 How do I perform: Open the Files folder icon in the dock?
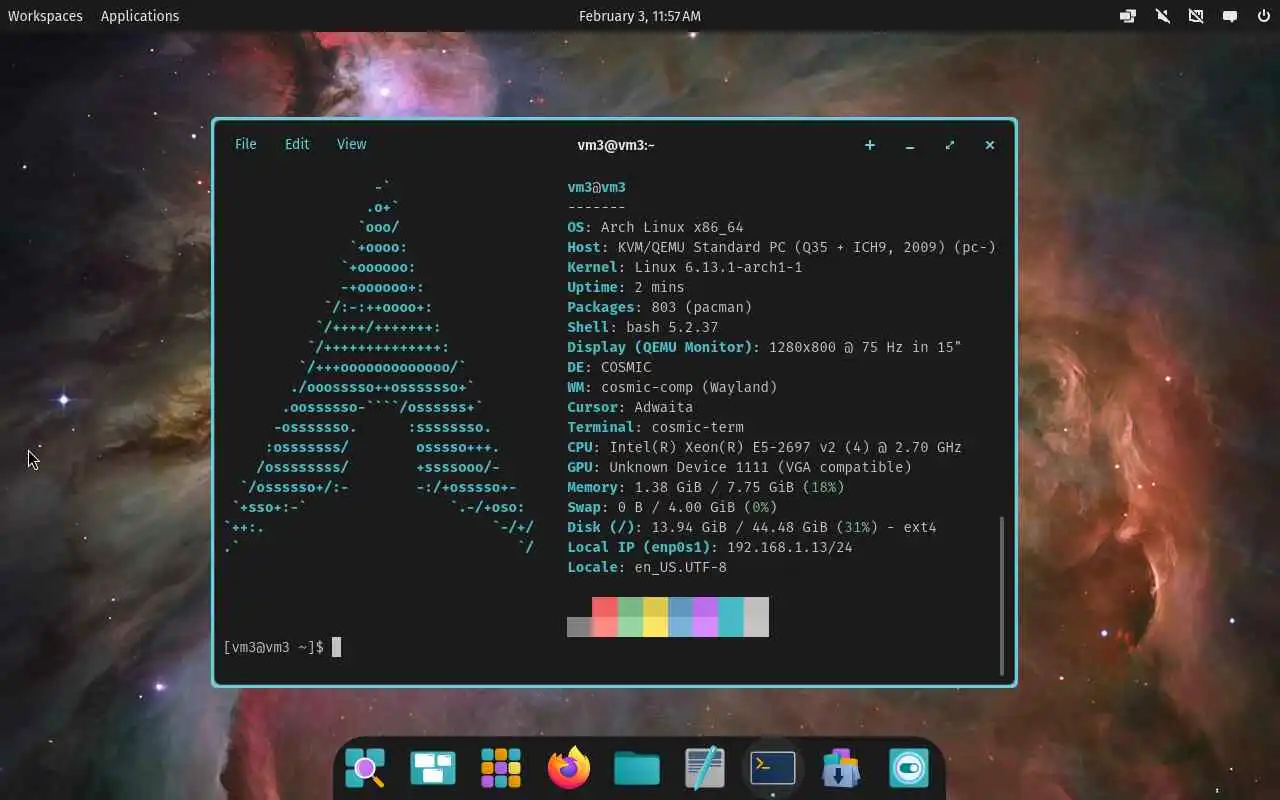637,768
